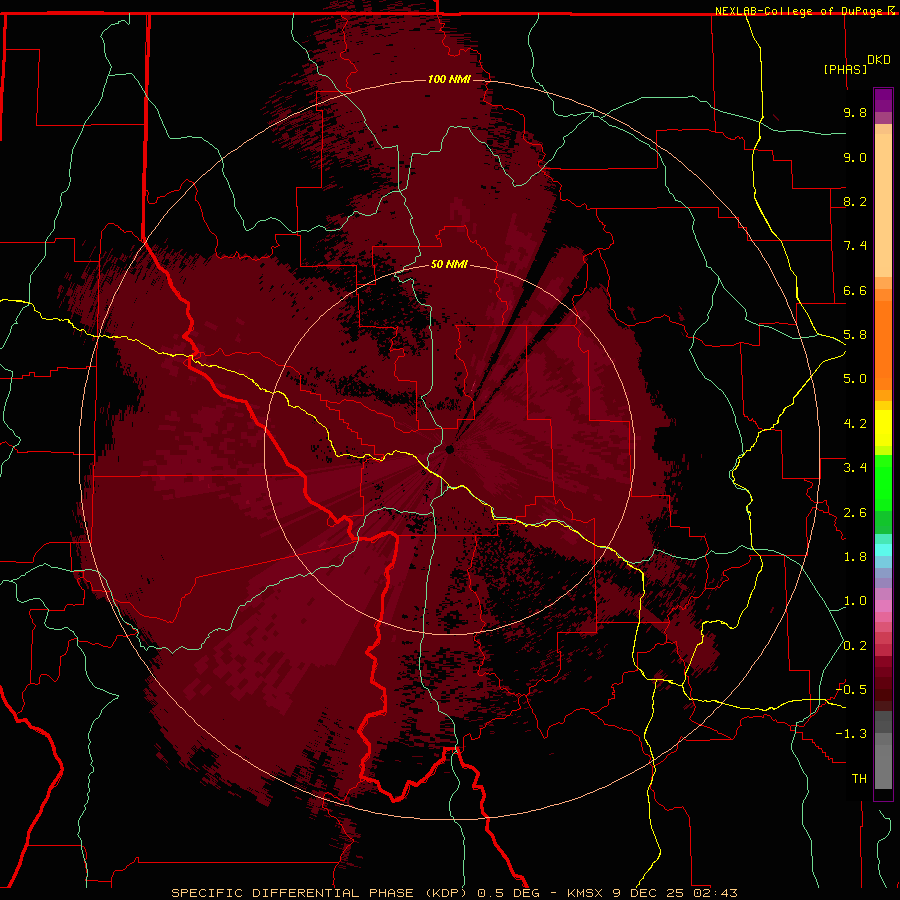Click the 100 NMI range ring label
Screen dimensions: 900x900
pyautogui.click(x=449, y=79)
